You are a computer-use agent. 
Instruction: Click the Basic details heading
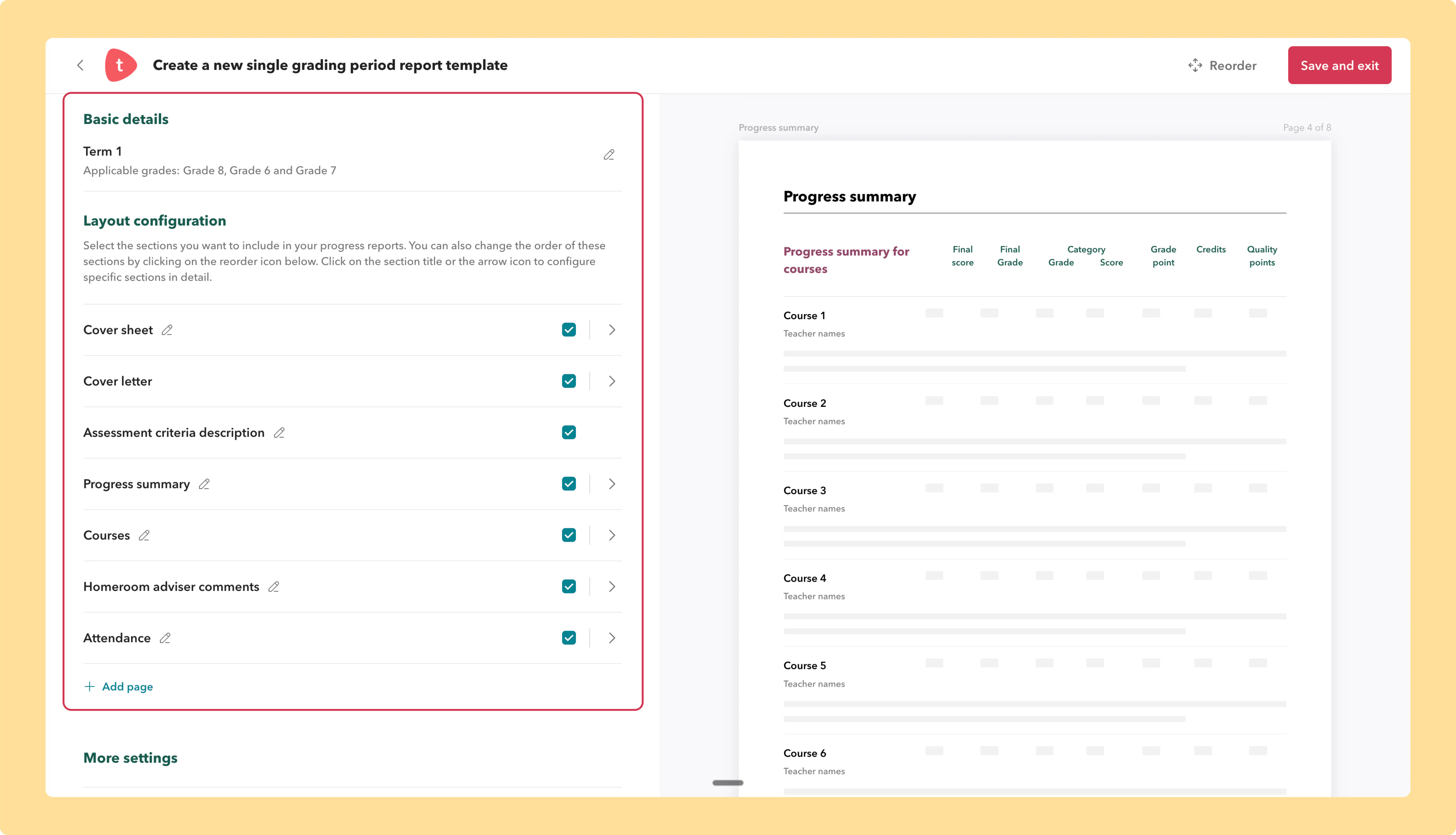tap(126, 119)
